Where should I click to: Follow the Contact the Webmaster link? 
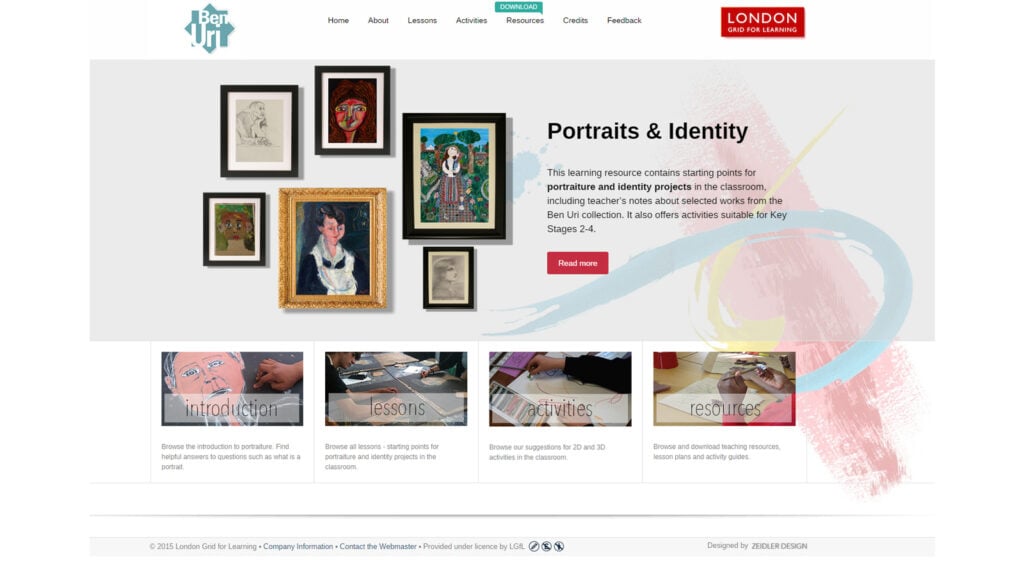tap(378, 547)
